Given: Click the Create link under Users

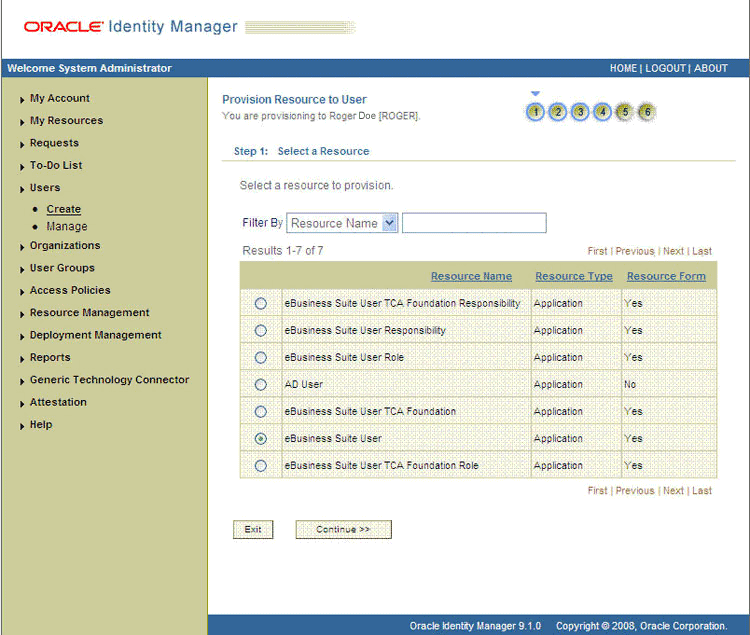Looking at the screenshot, I should coord(64,209).
